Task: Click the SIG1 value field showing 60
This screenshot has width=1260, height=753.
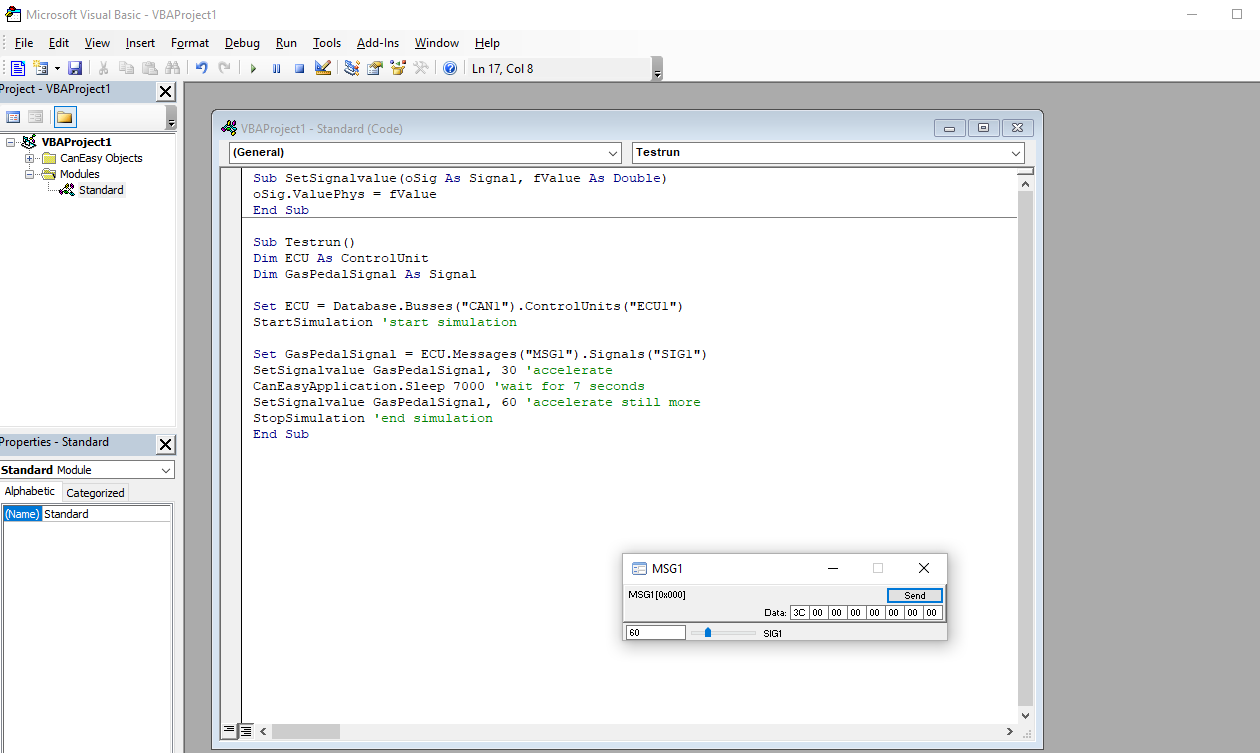Action: click(x=655, y=632)
